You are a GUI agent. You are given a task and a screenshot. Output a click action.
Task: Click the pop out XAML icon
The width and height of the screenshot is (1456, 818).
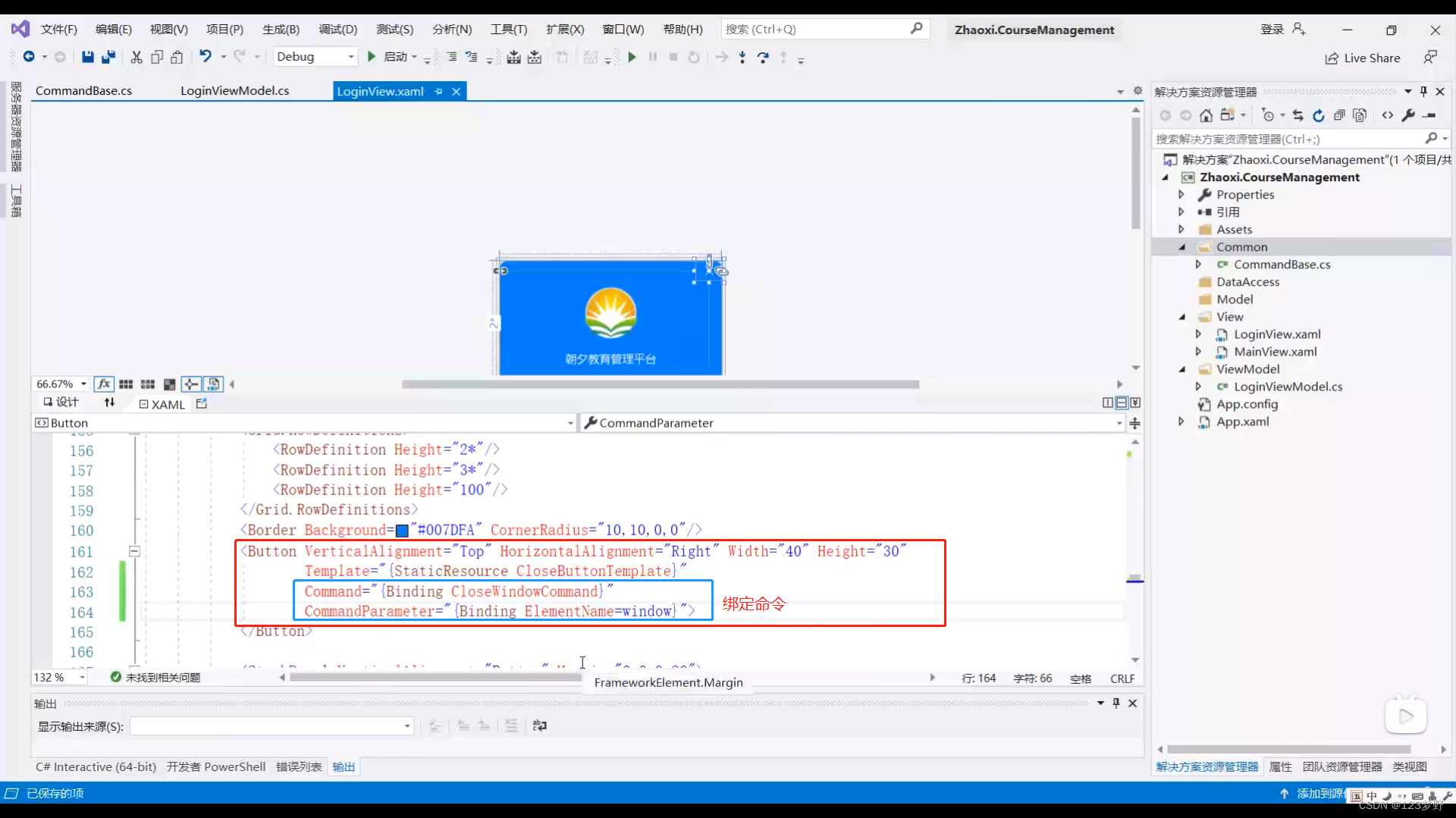(202, 403)
